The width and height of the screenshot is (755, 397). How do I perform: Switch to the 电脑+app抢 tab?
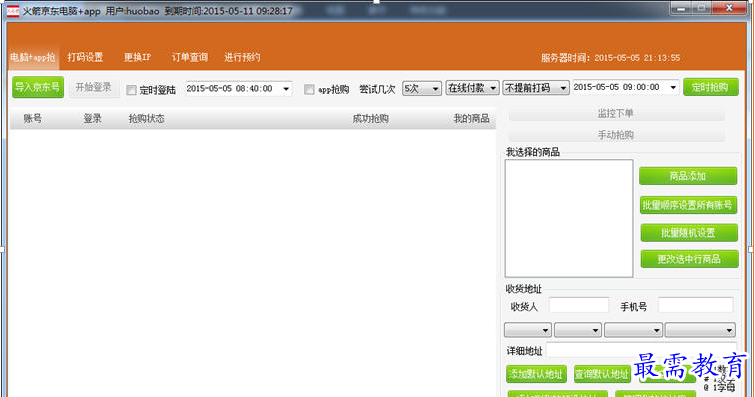(x=33, y=57)
